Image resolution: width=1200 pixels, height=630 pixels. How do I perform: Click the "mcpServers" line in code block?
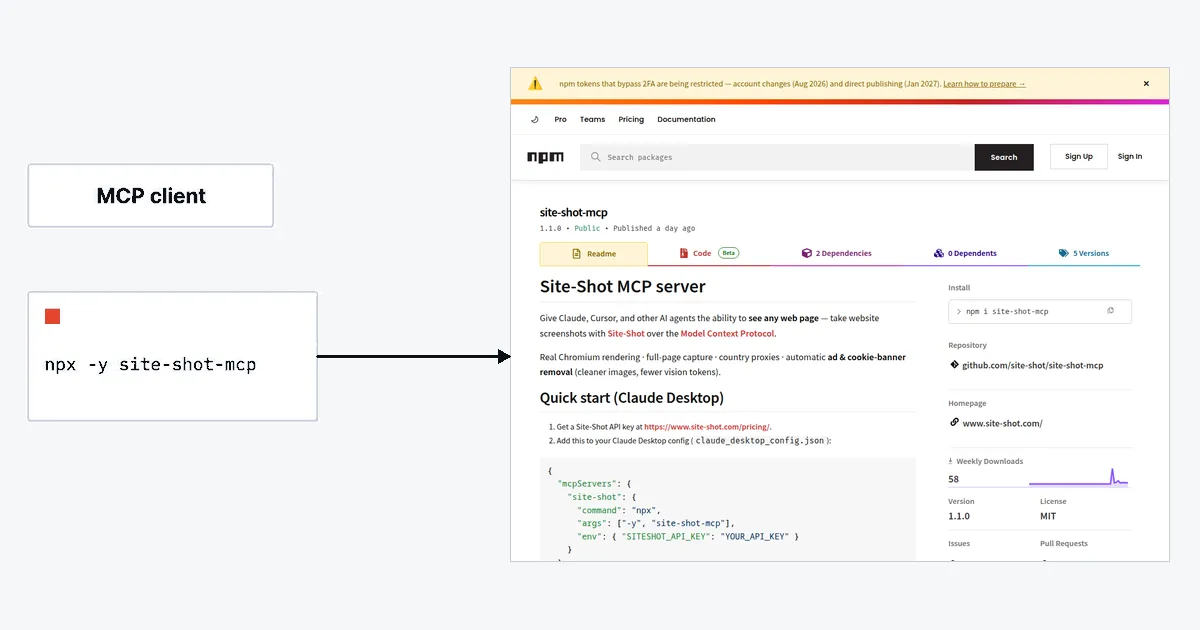pyautogui.click(x=594, y=484)
